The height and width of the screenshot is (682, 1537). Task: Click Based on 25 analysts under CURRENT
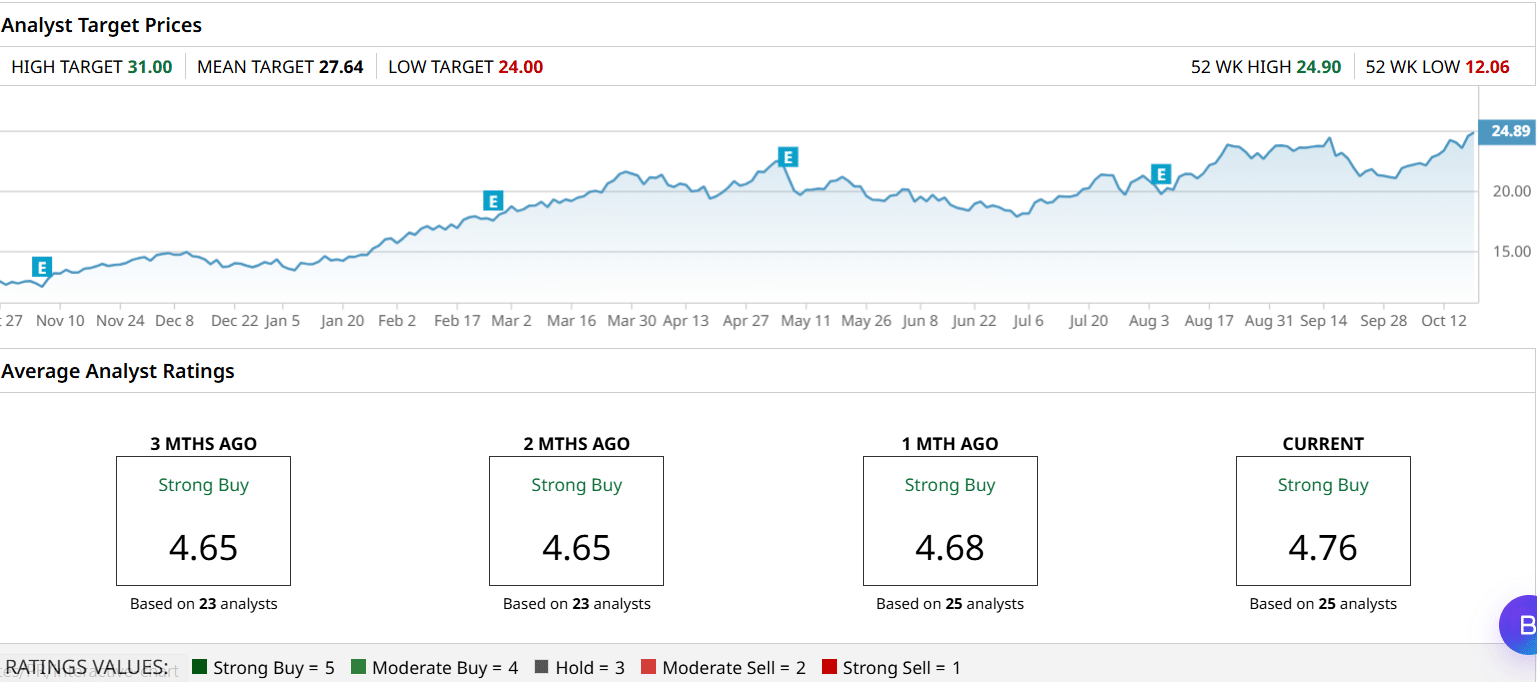(x=1323, y=604)
